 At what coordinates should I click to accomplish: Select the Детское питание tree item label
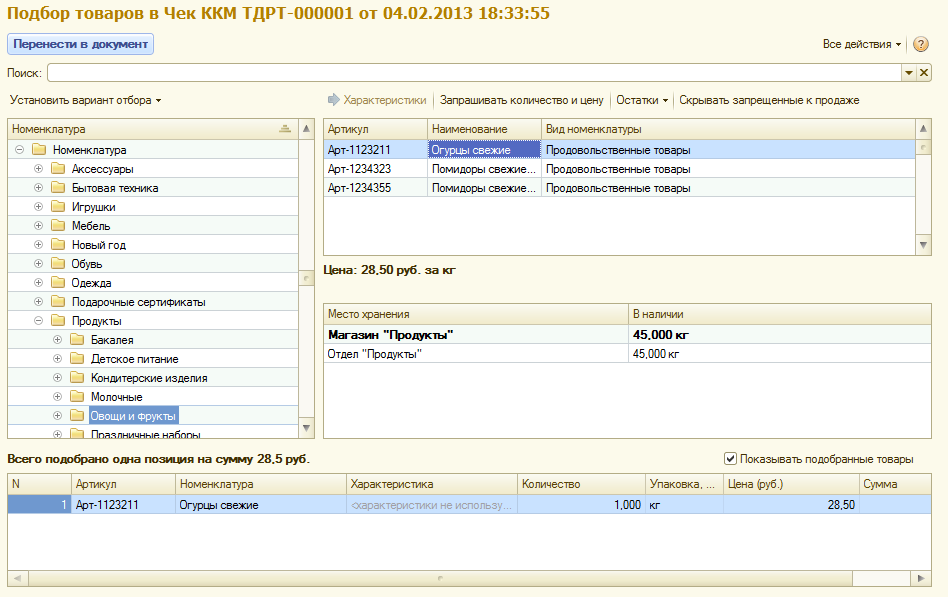click(134, 359)
